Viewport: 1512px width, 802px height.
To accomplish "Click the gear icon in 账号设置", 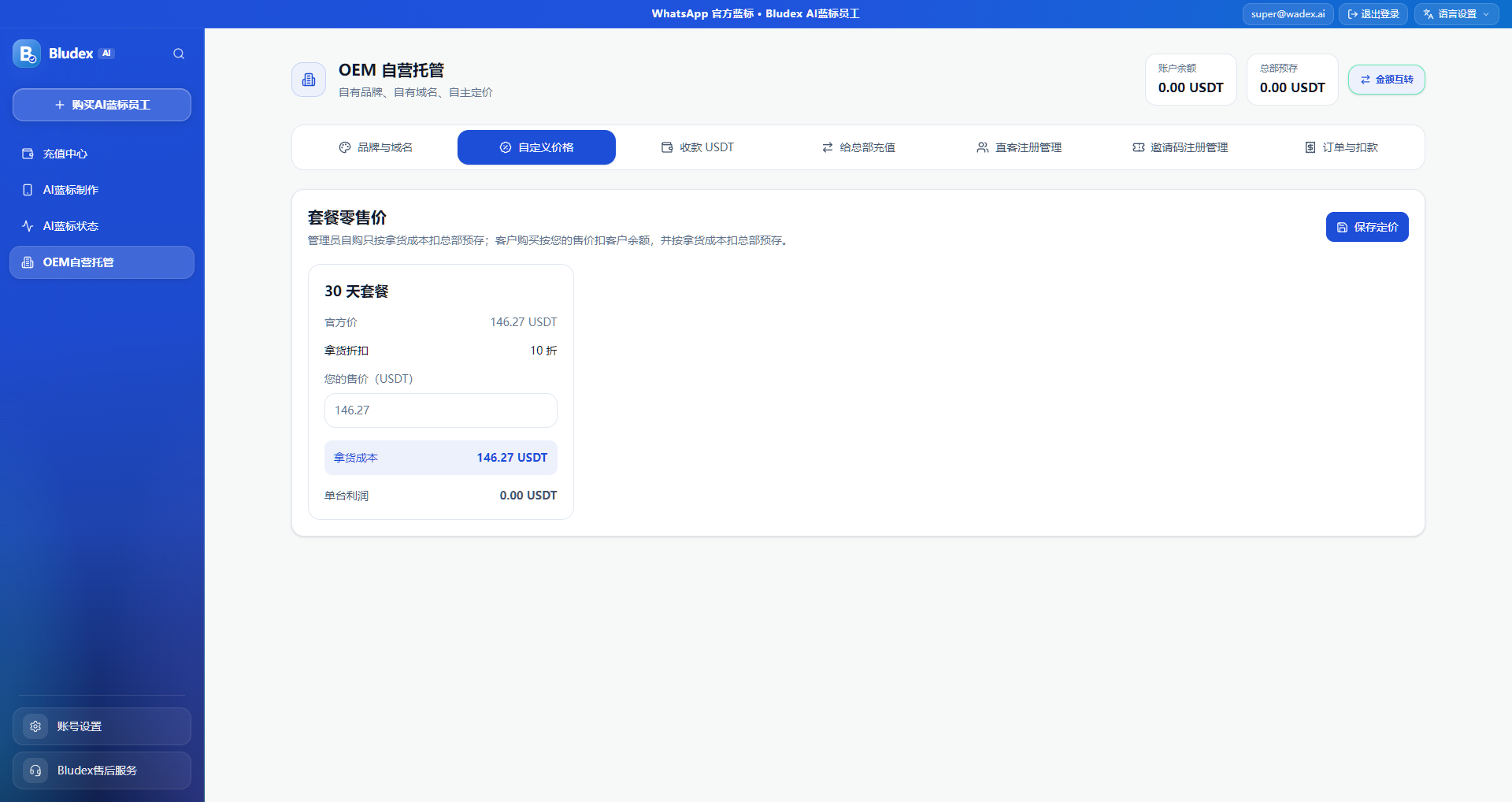I will pos(35,726).
